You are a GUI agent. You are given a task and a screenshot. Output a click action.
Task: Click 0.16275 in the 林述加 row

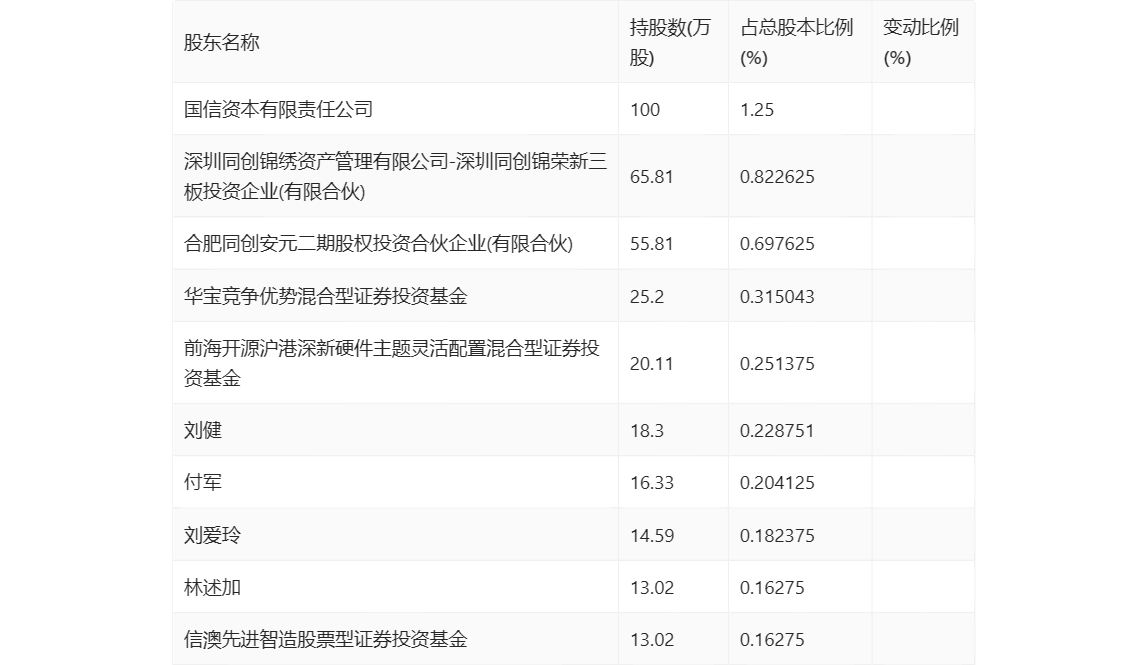tap(772, 588)
